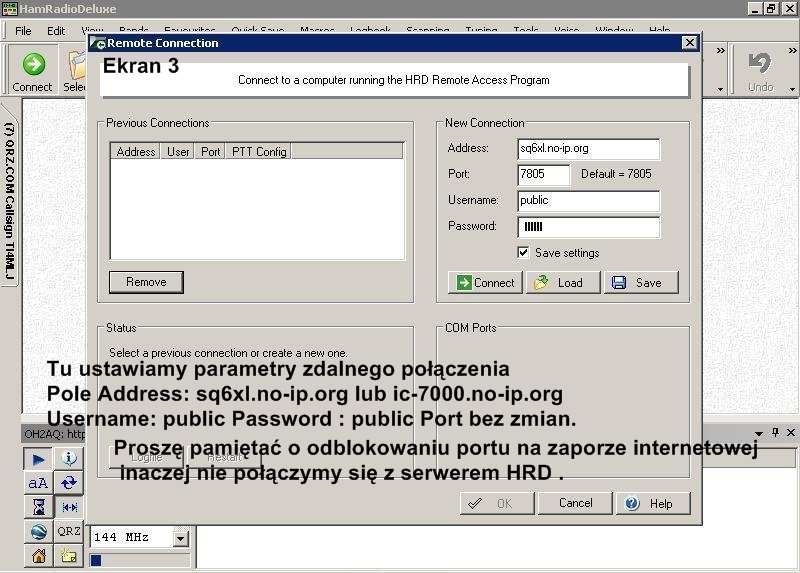This screenshot has width=800, height=573.
Task: Click the hourglass icon
Action: click(x=38, y=507)
